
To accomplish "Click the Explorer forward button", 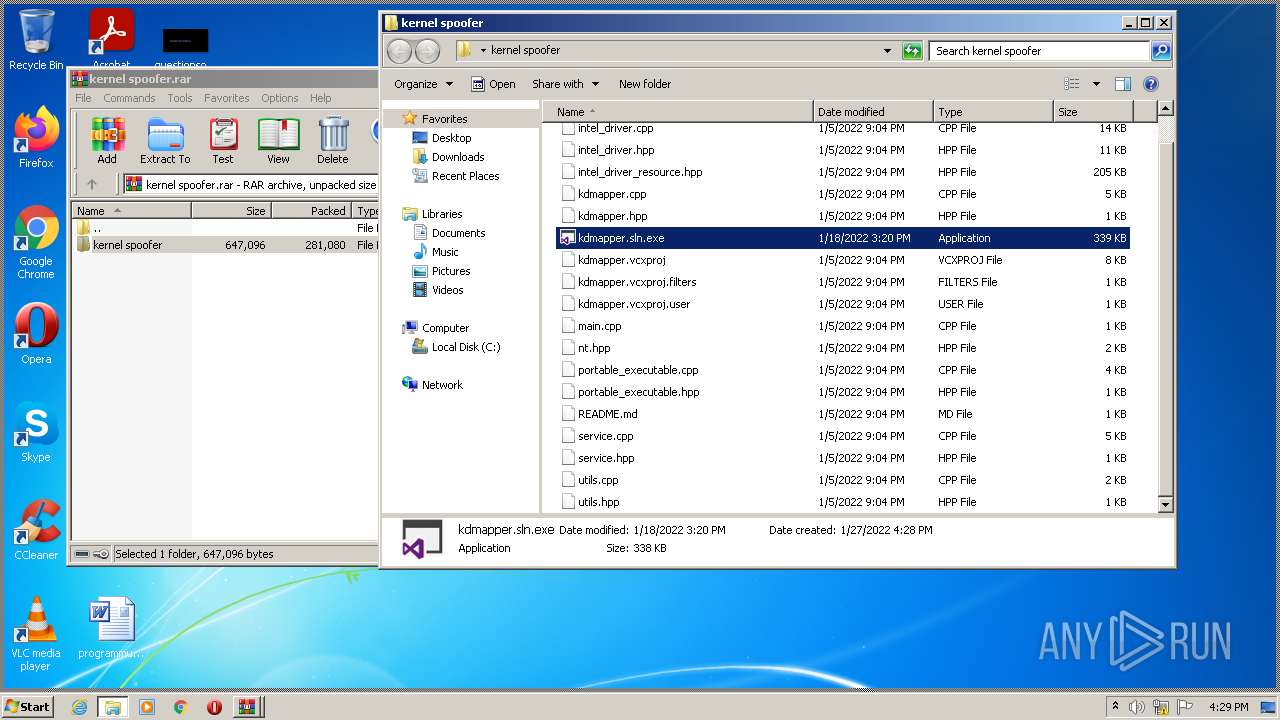I will pos(427,51).
